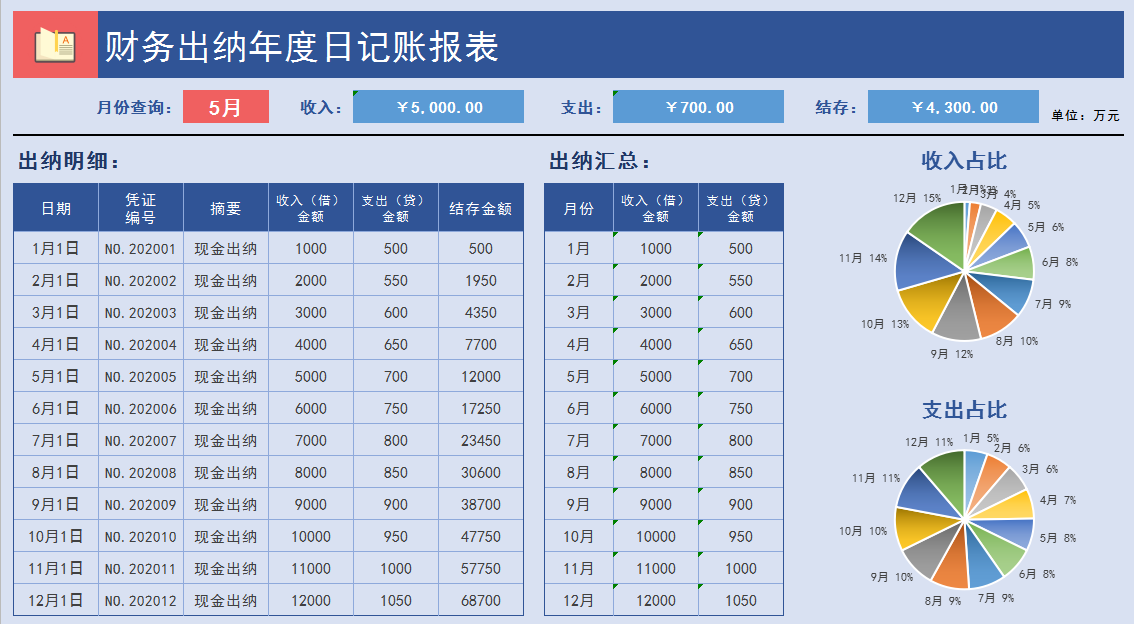1134x624 pixels.
Task: Select balance cell 38700
Action: coord(481,505)
